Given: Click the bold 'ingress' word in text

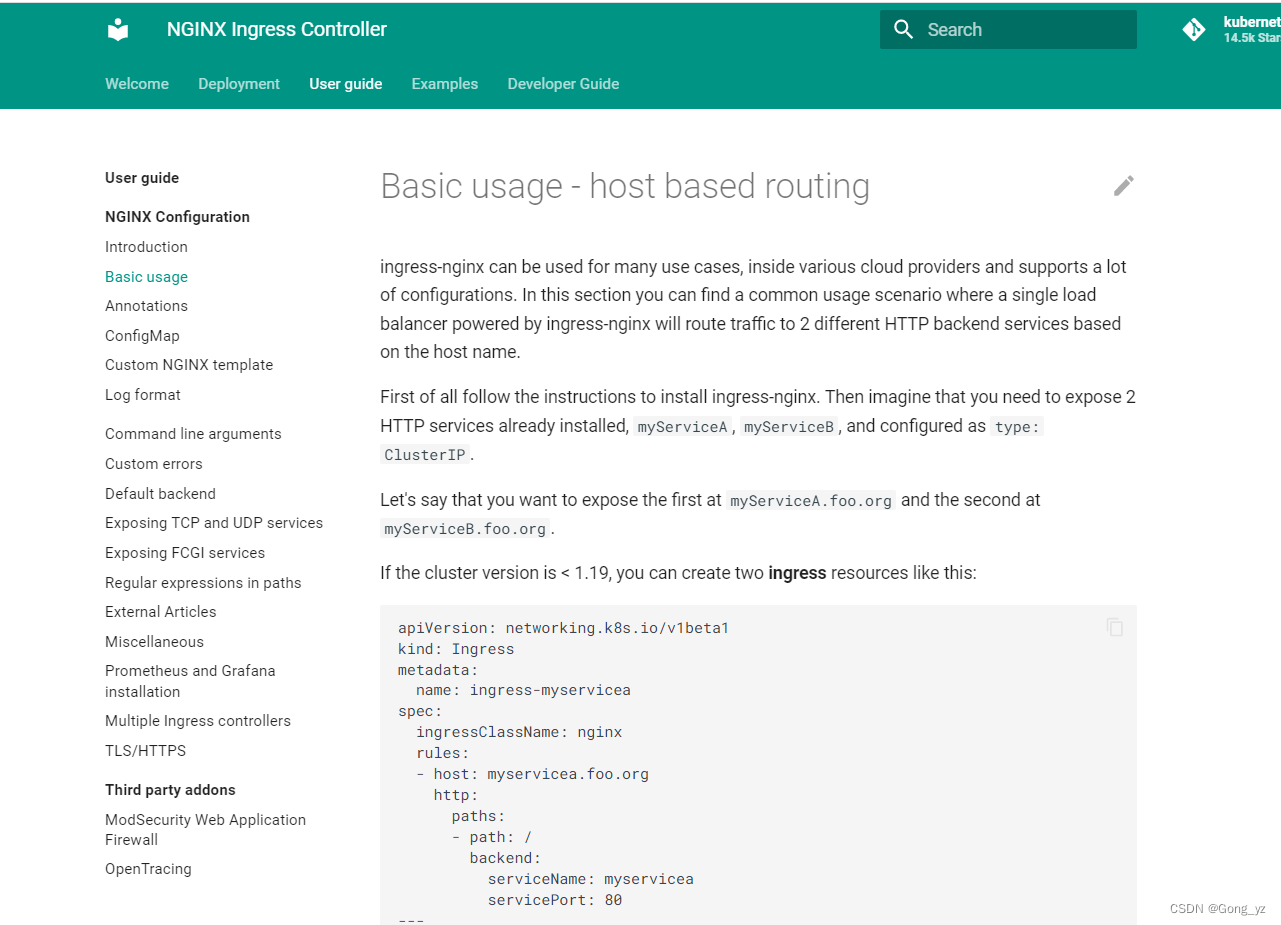Looking at the screenshot, I should [797, 573].
